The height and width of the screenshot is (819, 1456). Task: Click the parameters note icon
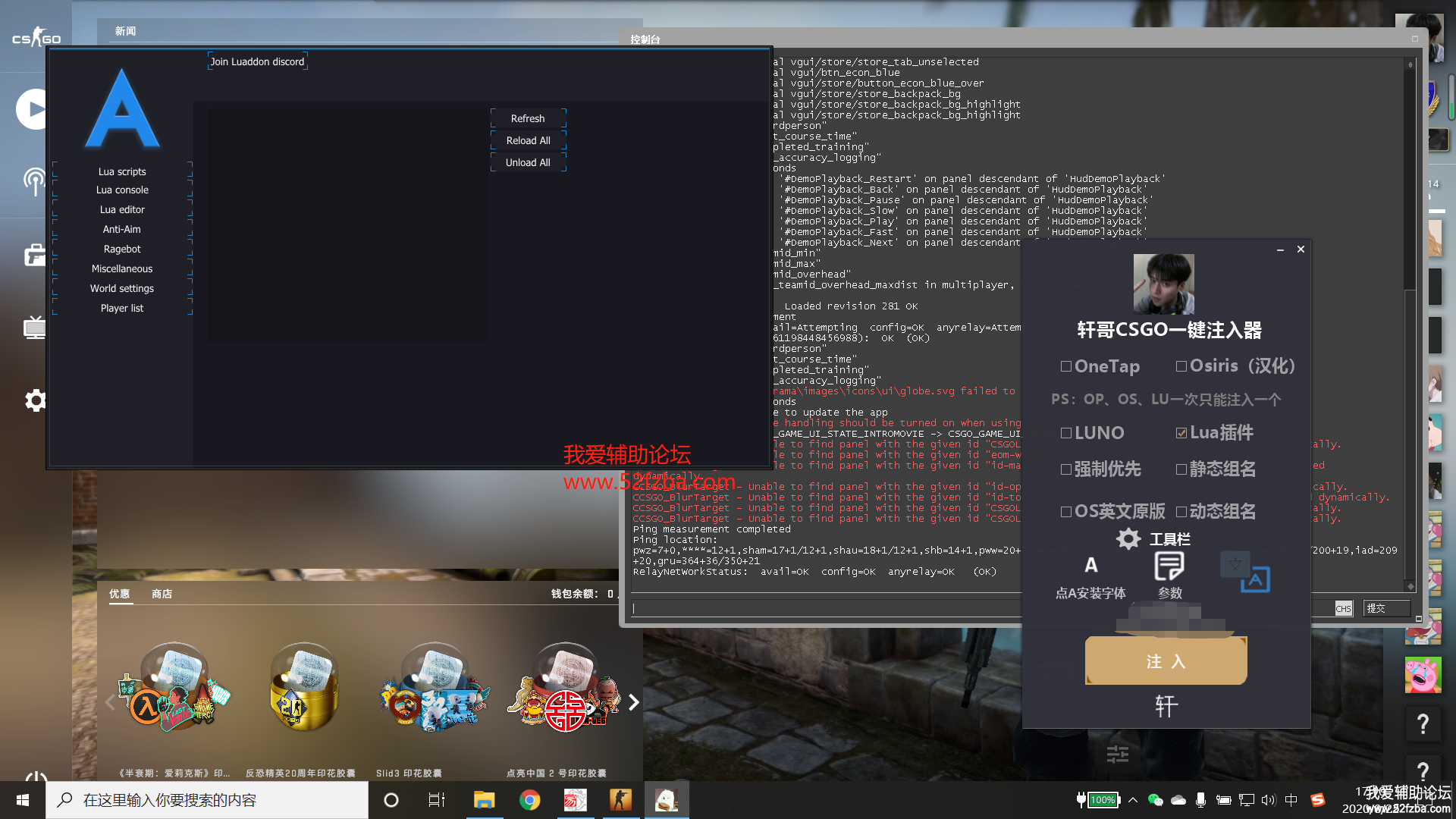pos(1169,566)
